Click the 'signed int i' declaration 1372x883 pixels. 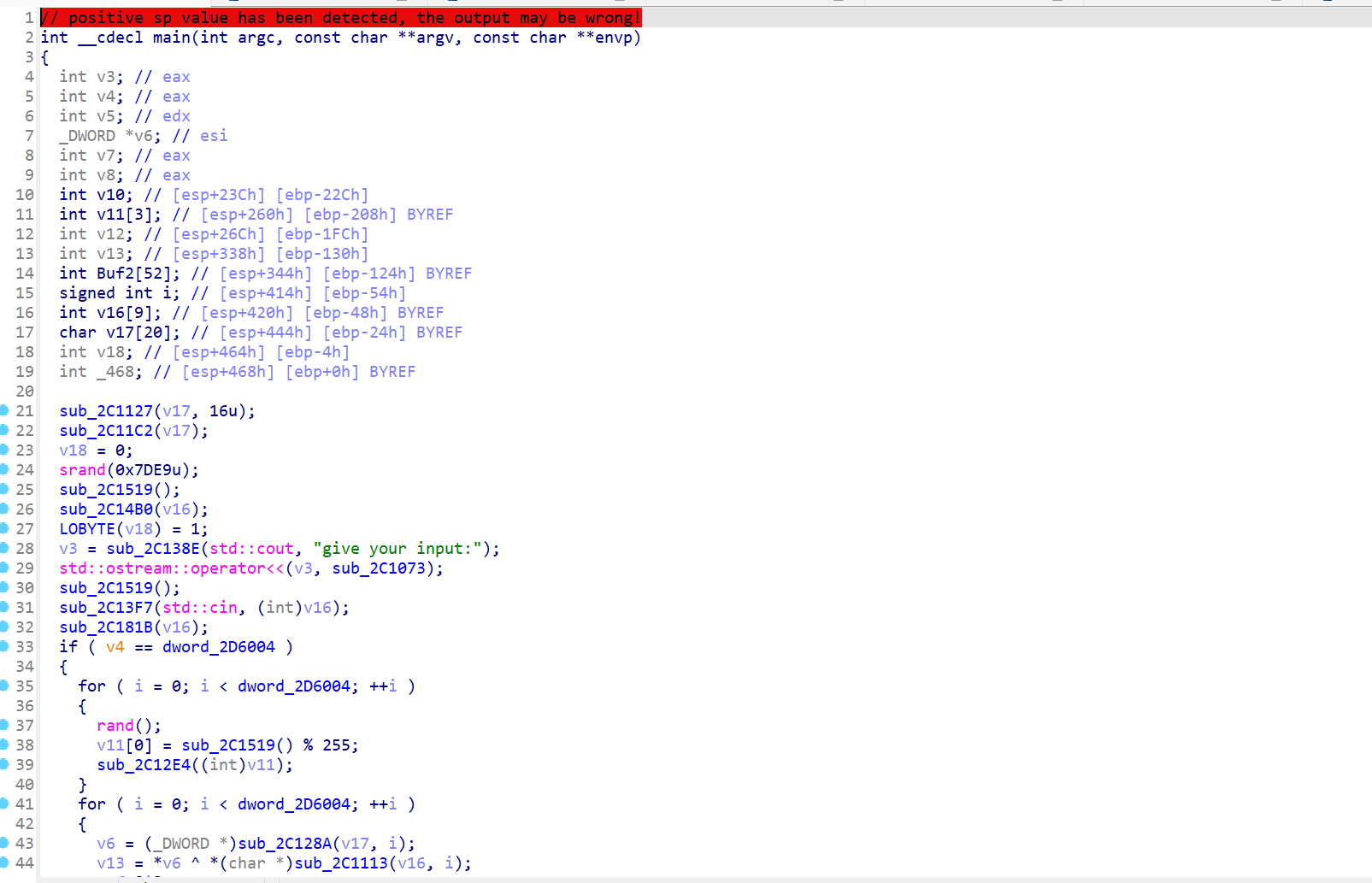click(120, 293)
